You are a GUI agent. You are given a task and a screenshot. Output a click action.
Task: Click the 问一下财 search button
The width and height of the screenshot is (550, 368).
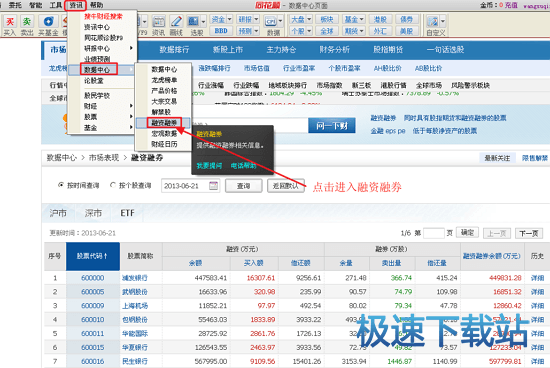(332, 126)
